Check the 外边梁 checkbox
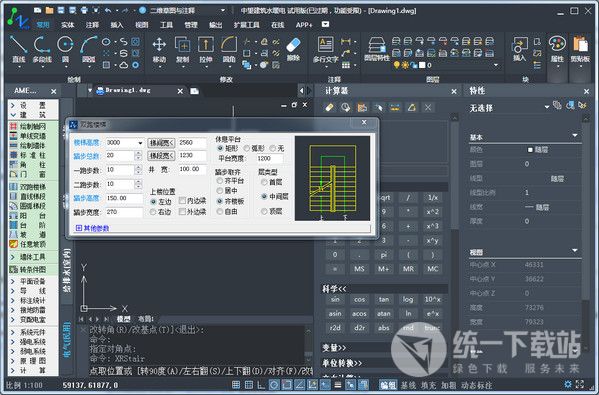Image resolution: width=599 pixels, height=395 pixels. (182, 212)
